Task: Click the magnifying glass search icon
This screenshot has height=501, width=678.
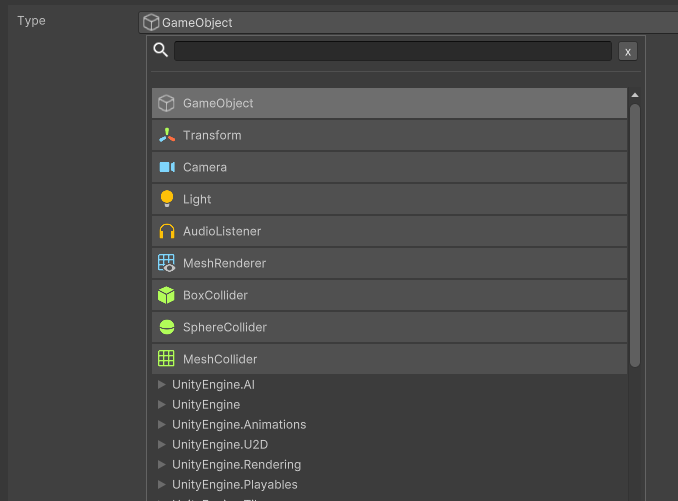Action: (x=161, y=50)
